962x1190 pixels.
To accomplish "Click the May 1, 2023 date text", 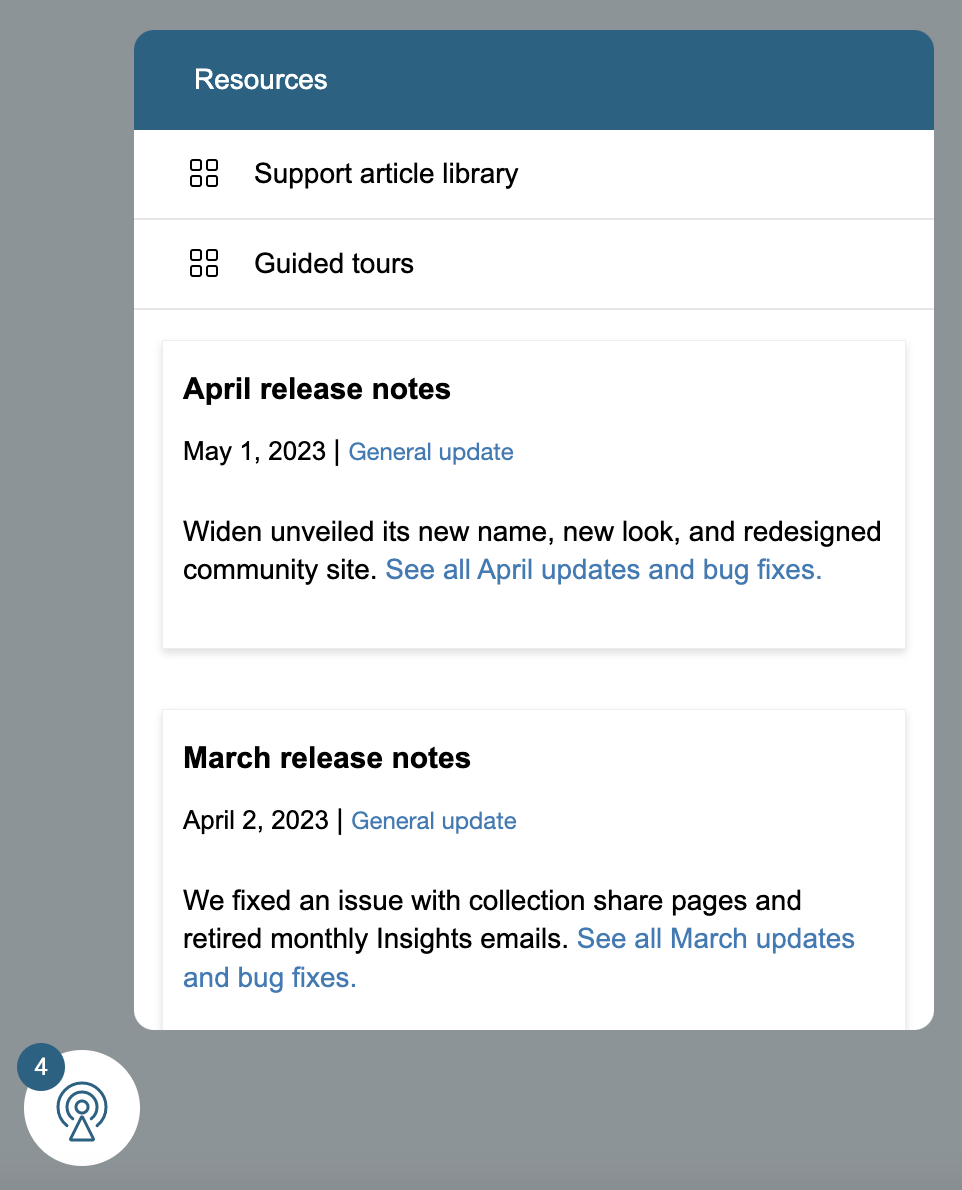I will (x=254, y=452).
